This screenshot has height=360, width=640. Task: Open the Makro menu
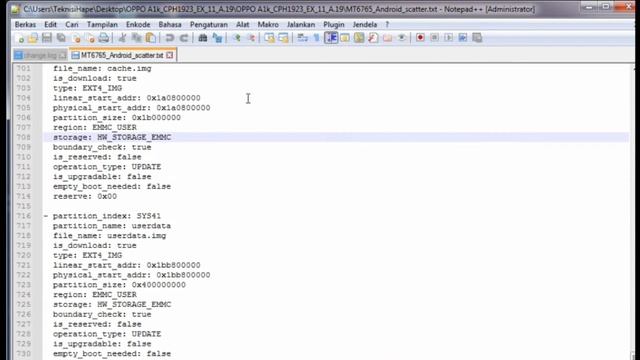(268, 24)
